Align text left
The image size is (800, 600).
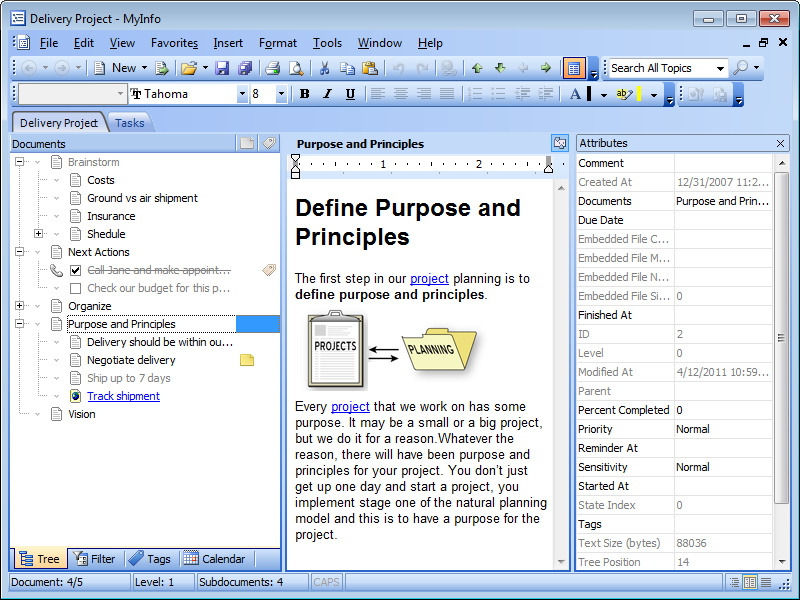tap(378, 94)
